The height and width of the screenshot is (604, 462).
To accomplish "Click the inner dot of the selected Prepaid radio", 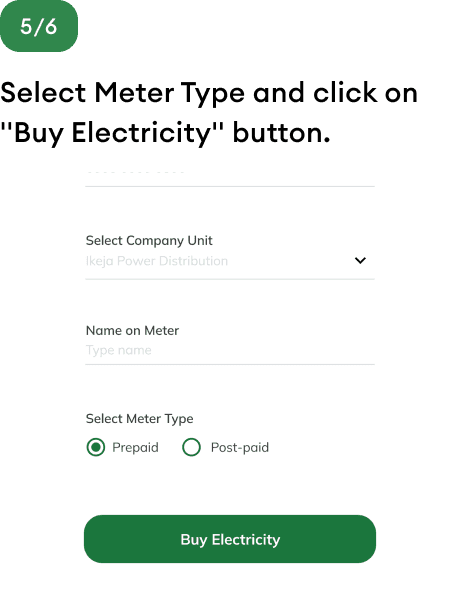I will coord(96,447).
